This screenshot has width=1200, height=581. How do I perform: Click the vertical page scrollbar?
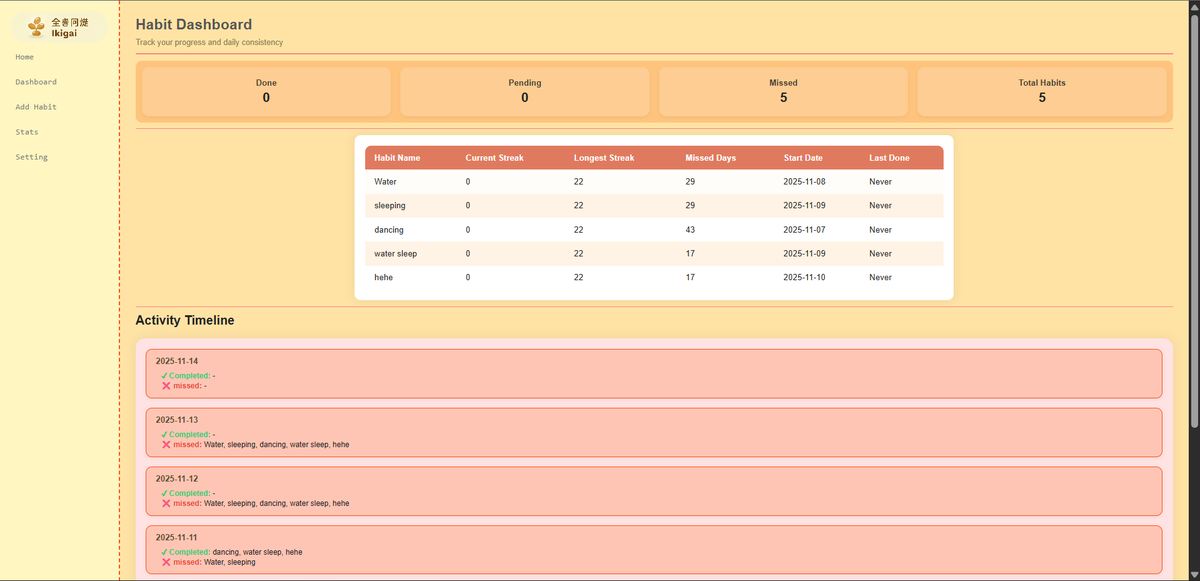pos(1193,220)
